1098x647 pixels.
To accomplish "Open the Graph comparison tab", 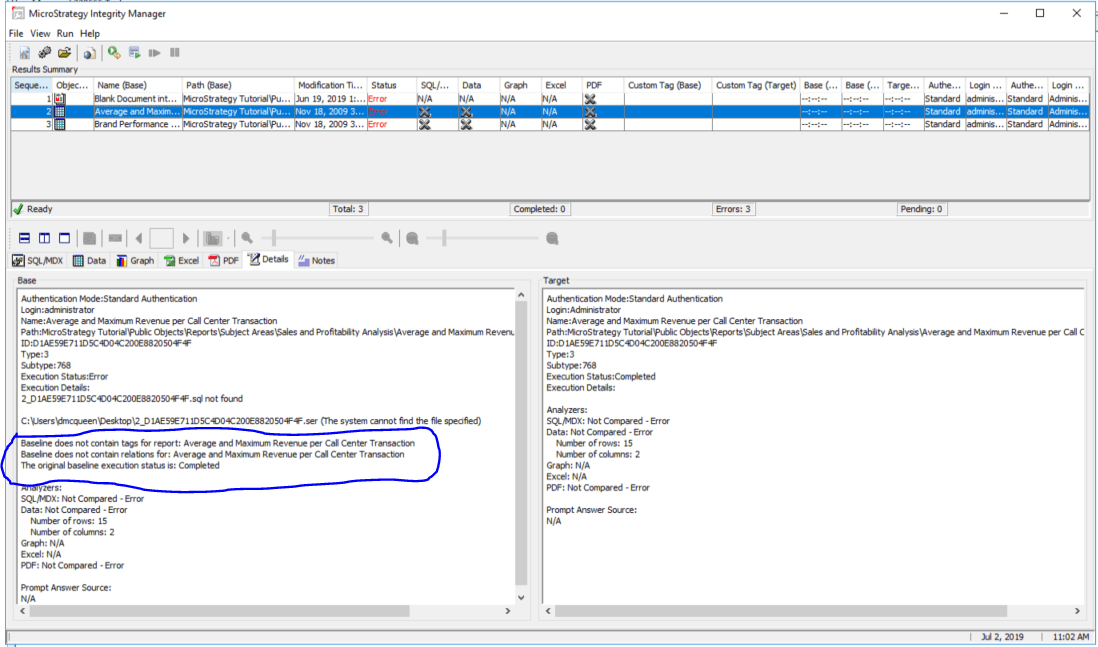I will 135,260.
